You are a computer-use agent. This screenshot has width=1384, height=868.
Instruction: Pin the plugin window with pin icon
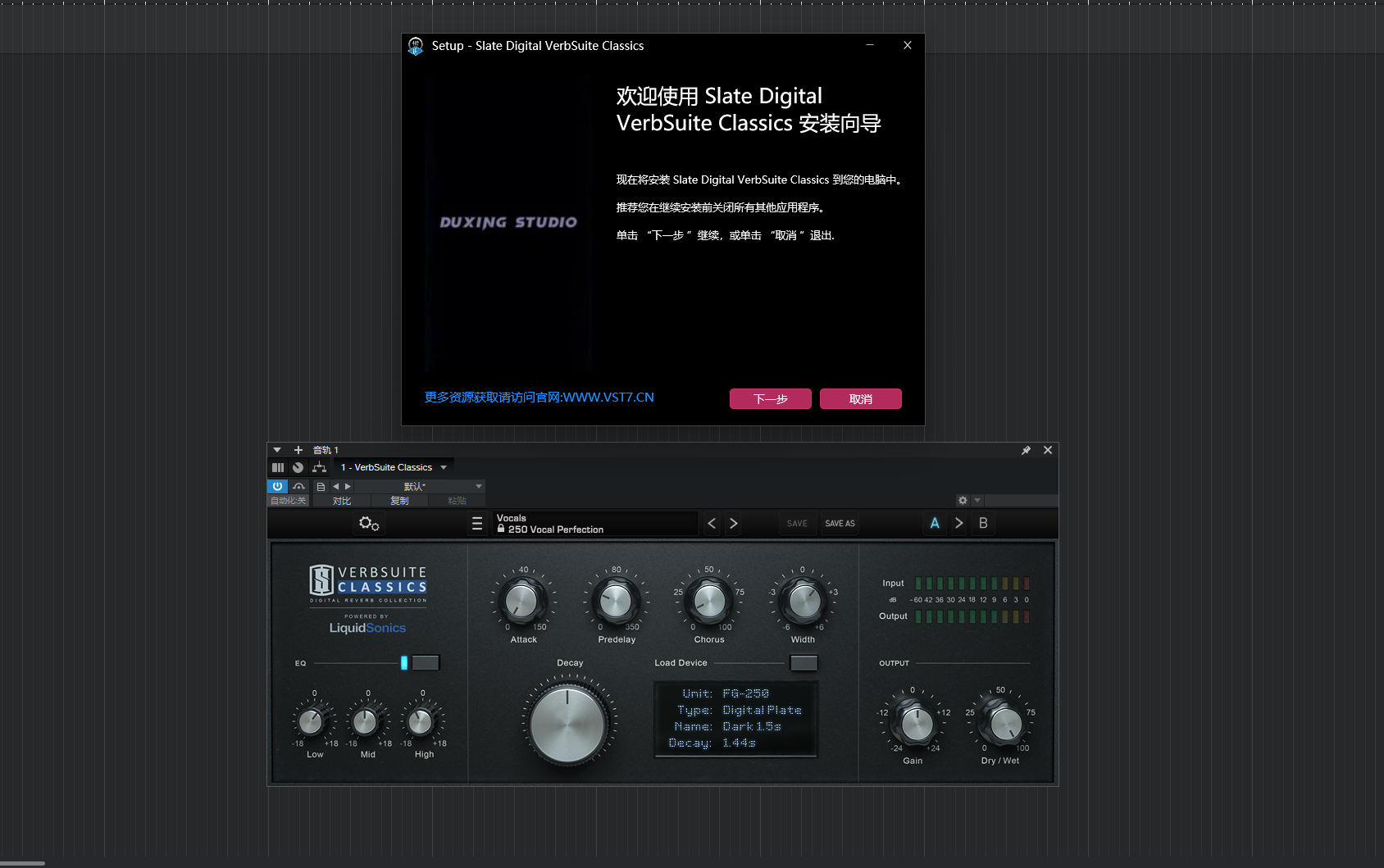(x=1026, y=450)
